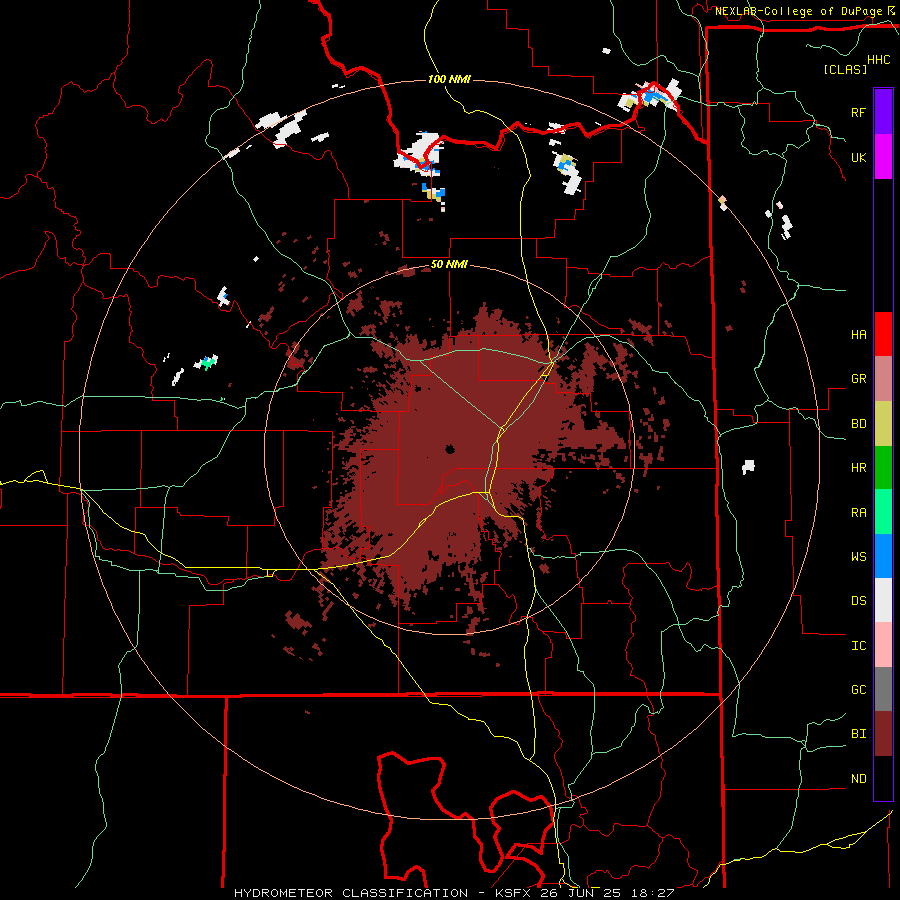Click the WS legend label
Viewport: 900px width, 900px height.
[858, 557]
